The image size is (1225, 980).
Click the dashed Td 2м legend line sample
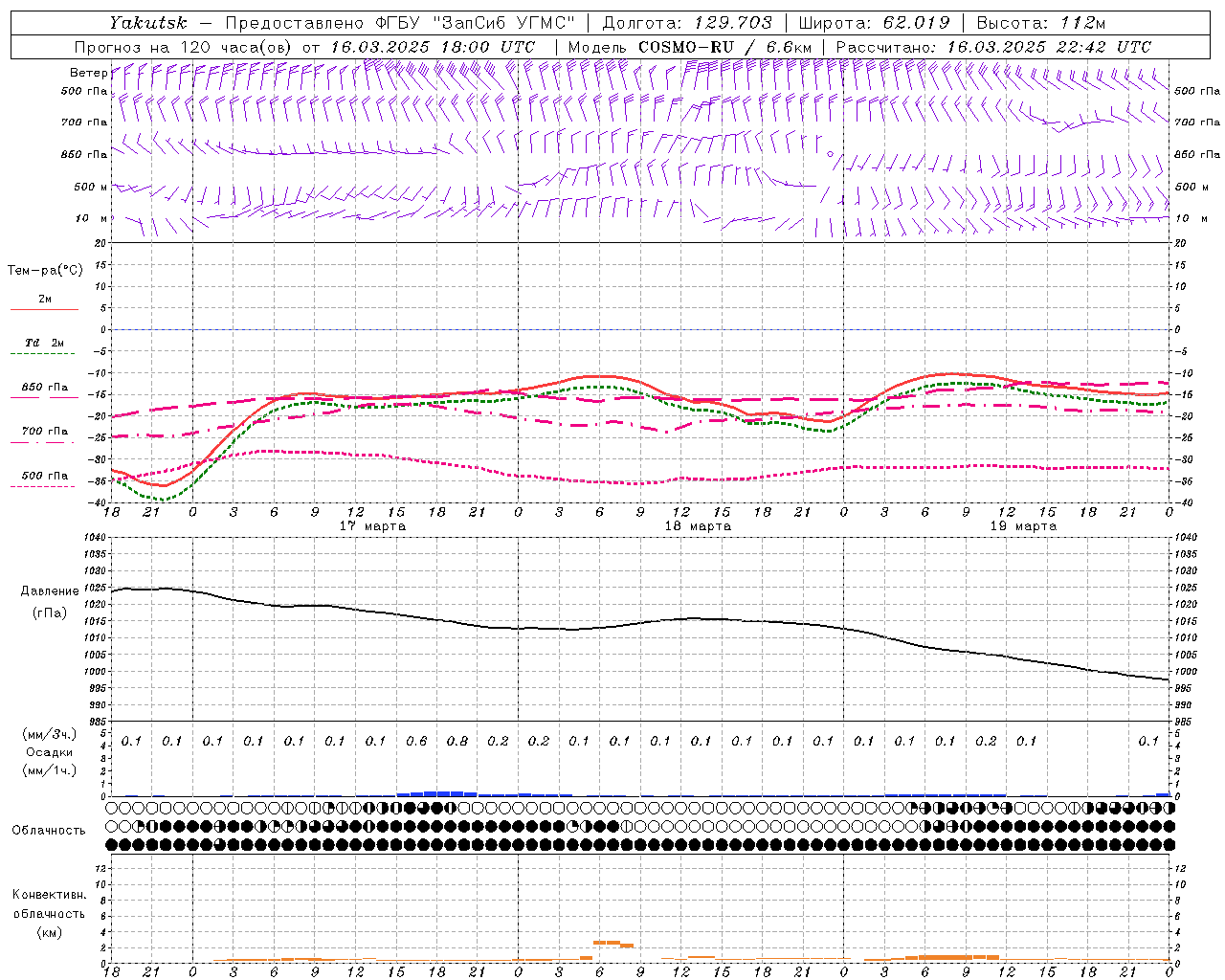point(44,354)
